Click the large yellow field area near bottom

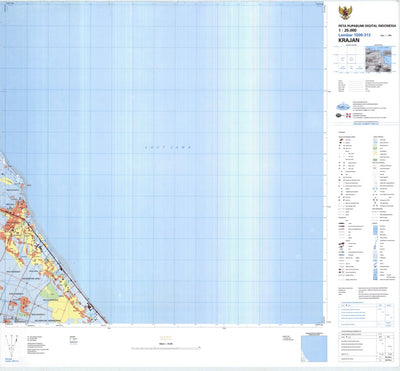click(67, 310)
